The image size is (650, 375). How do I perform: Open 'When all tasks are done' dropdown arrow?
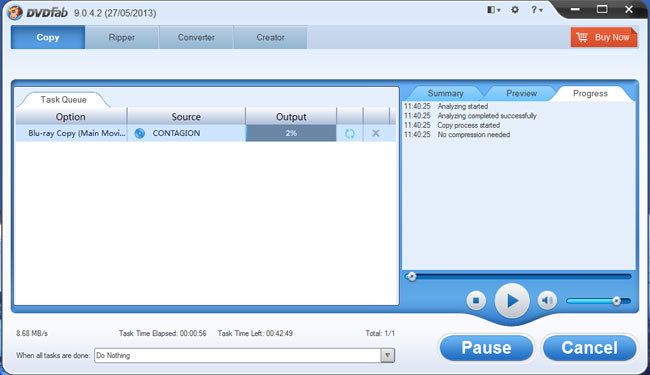[x=388, y=355]
